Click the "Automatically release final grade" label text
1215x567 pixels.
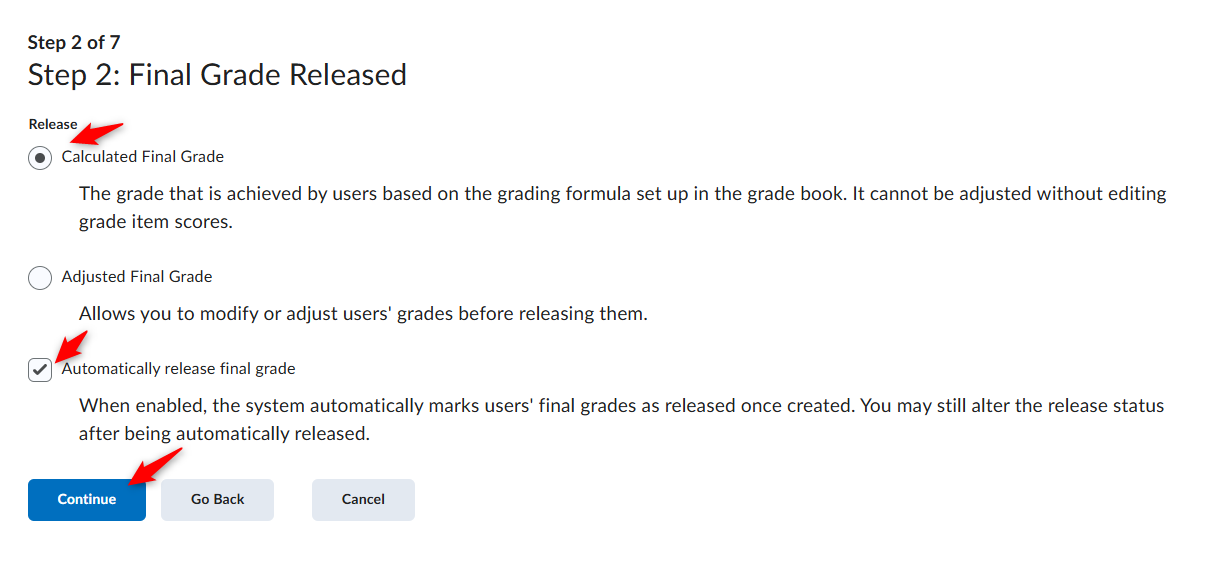pos(179,369)
